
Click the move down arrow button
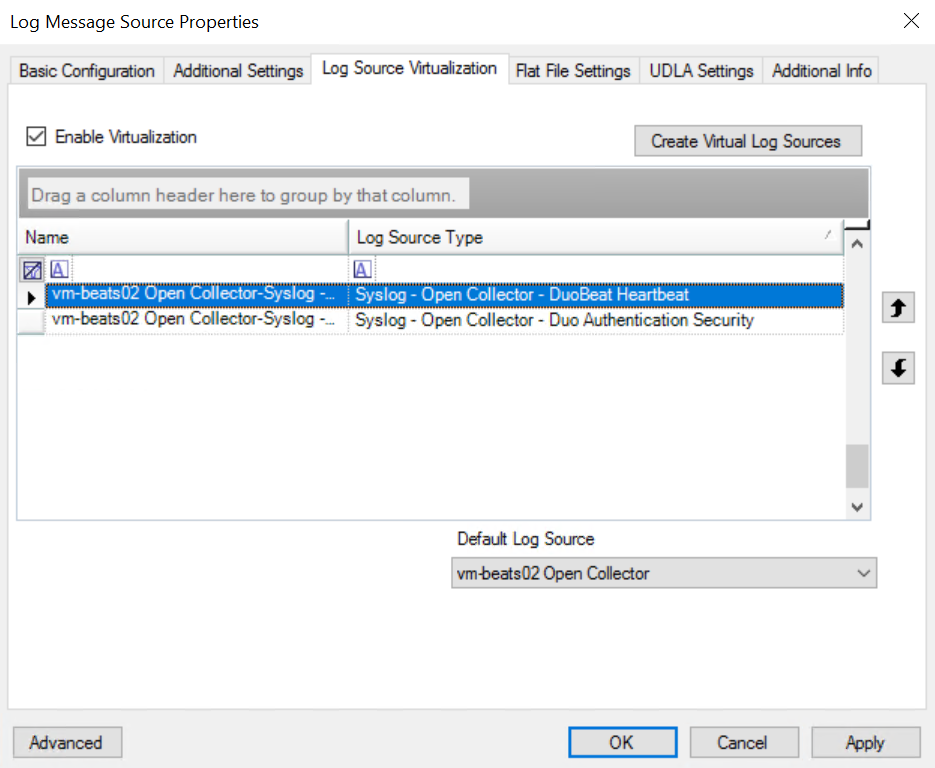(x=898, y=369)
